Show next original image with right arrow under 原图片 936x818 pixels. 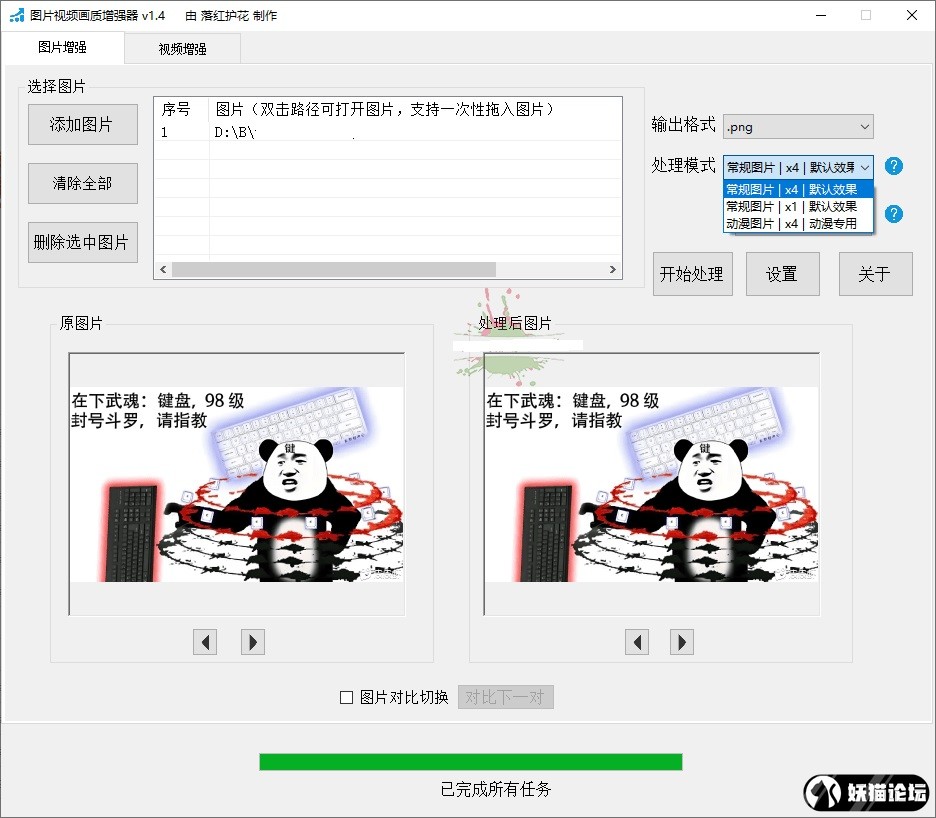pos(253,642)
